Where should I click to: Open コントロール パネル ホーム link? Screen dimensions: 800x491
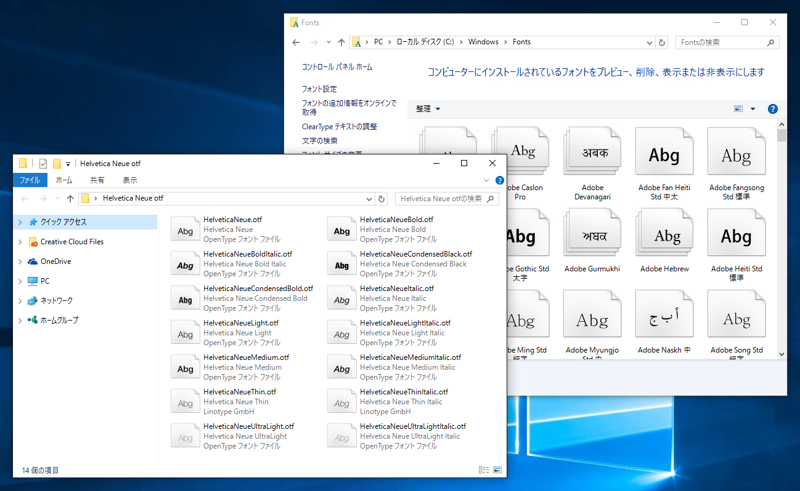[337, 67]
